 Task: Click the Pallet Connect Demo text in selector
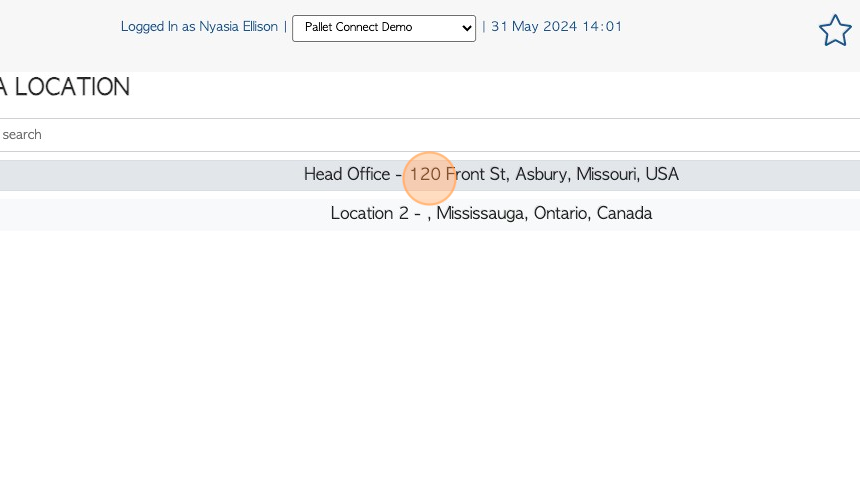[x=358, y=27]
